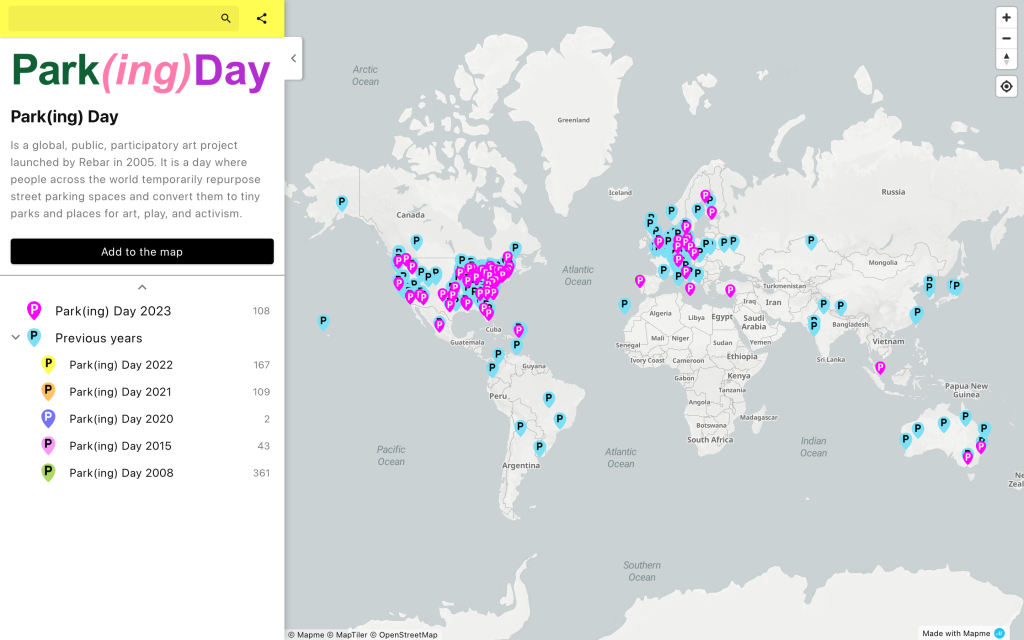
Task: Collapse the sidebar with the arrow tab
Action: (x=293, y=58)
